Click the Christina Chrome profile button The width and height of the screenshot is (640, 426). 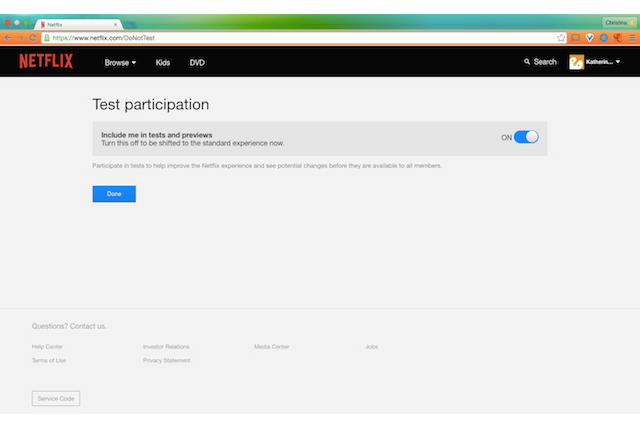click(615, 22)
